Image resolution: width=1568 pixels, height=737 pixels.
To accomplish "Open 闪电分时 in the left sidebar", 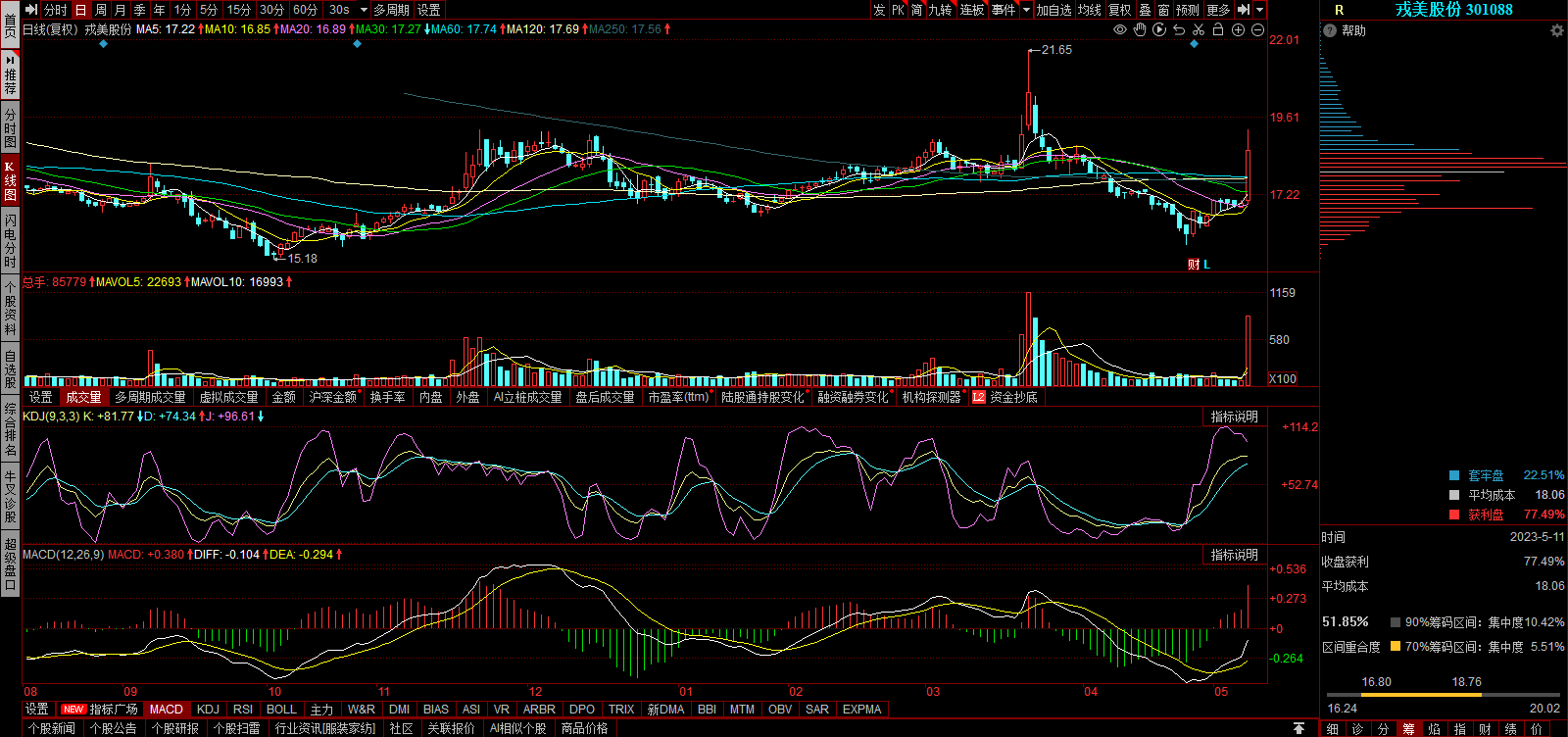I will (10, 241).
